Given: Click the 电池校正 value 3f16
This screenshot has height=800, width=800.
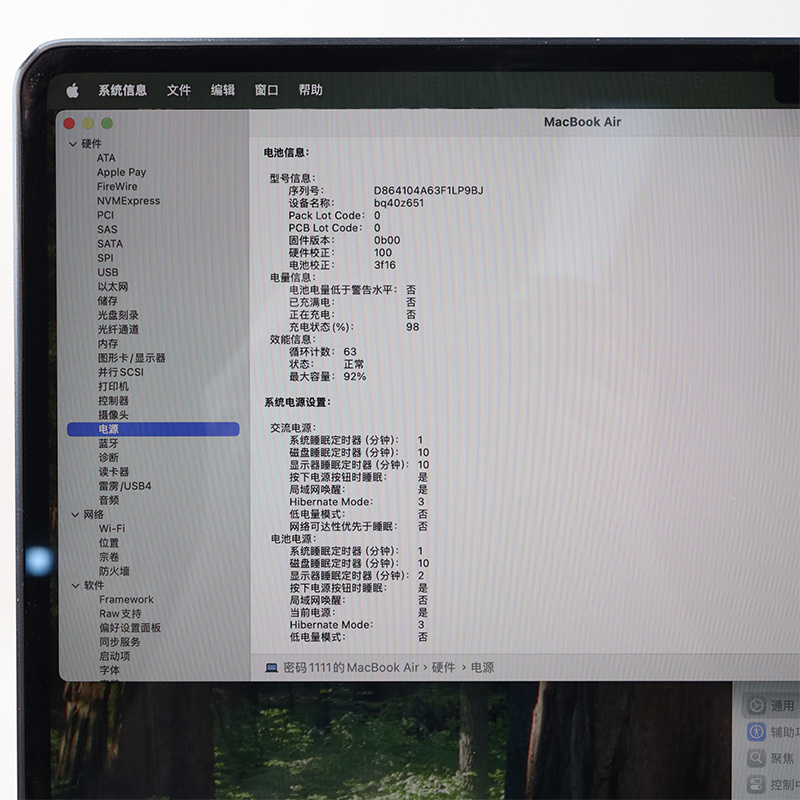Looking at the screenshot, I should pos(384,265).
